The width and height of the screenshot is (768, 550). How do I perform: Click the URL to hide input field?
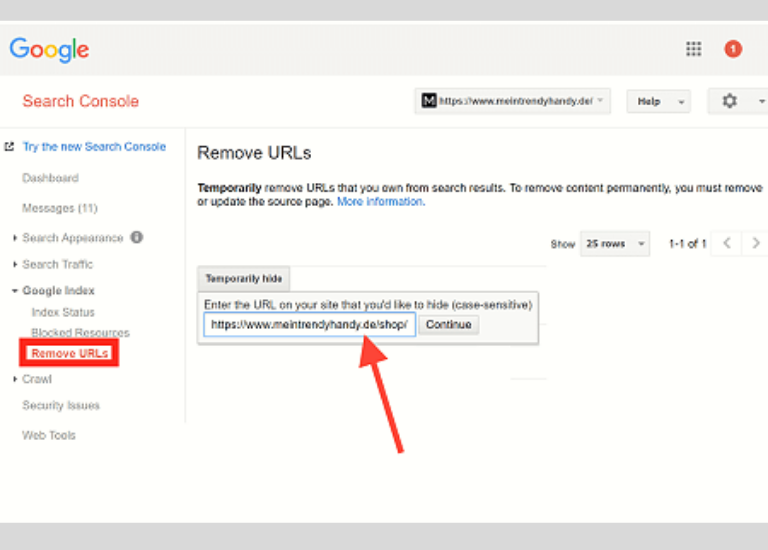(310, 325)
